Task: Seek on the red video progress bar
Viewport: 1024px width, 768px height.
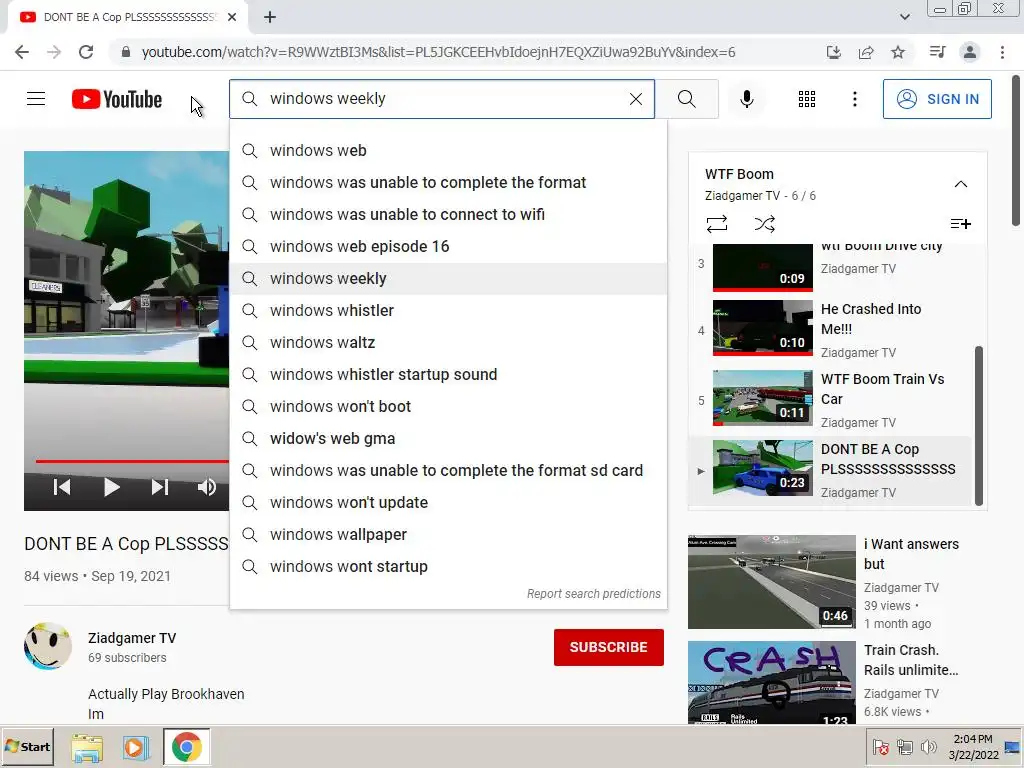Action: (132, 461)
